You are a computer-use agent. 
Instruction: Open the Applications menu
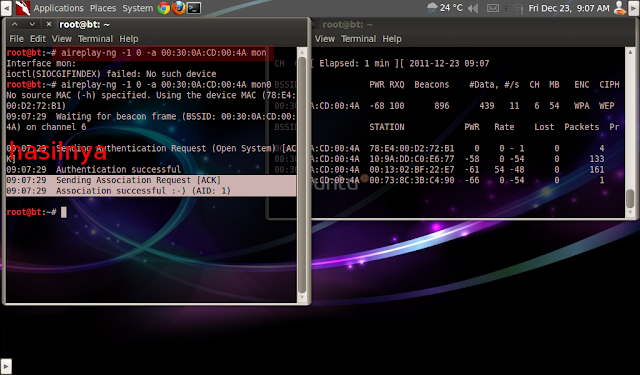[x=58, y=8]
